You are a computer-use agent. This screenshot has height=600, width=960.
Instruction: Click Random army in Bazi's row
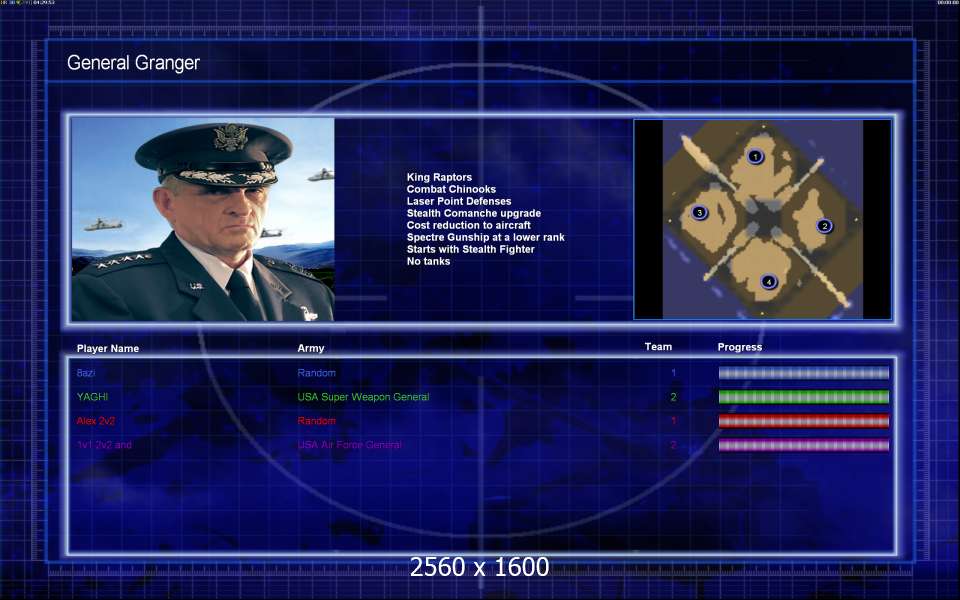[317, 373]
